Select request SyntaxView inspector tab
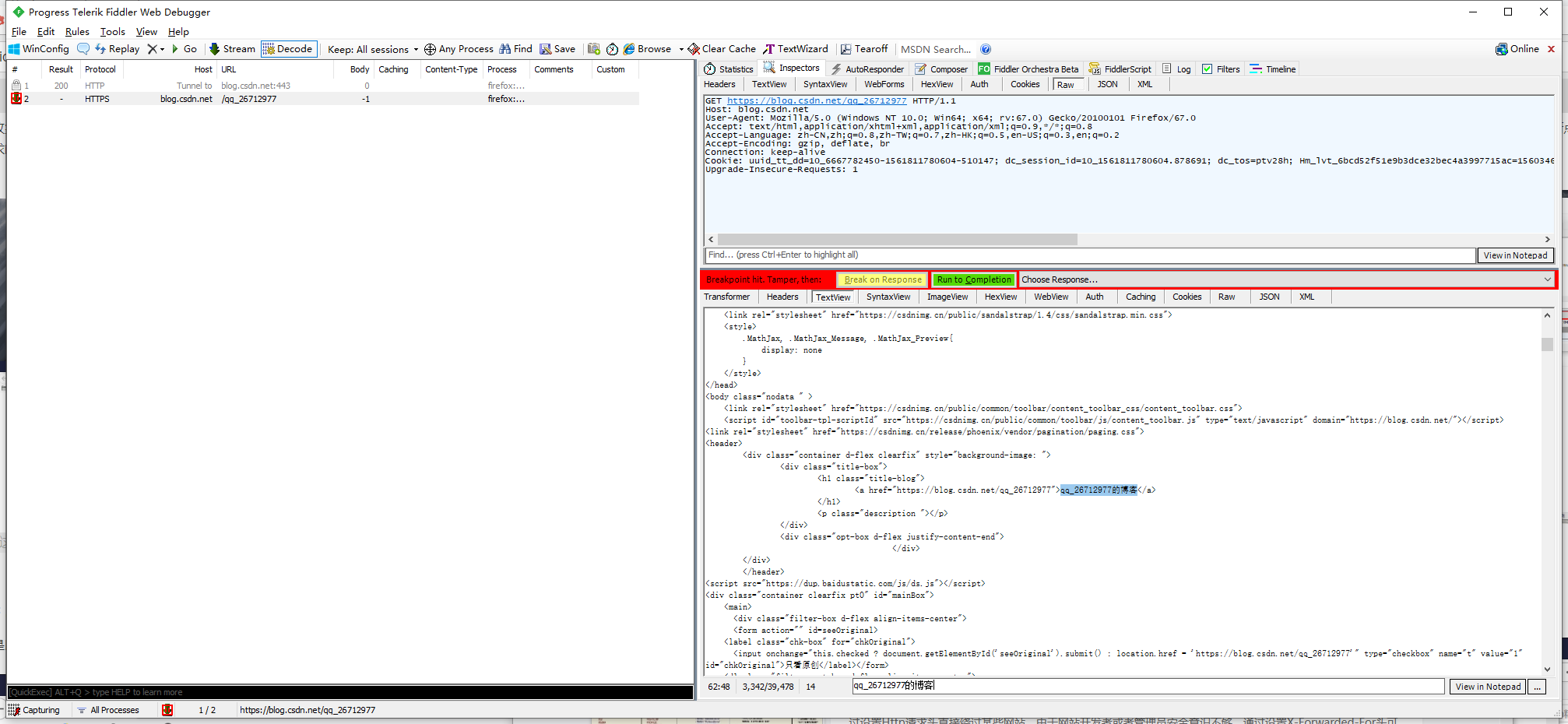Viewport: 1568px width, 724px height. pyautogui.click(x=825, y=85)
